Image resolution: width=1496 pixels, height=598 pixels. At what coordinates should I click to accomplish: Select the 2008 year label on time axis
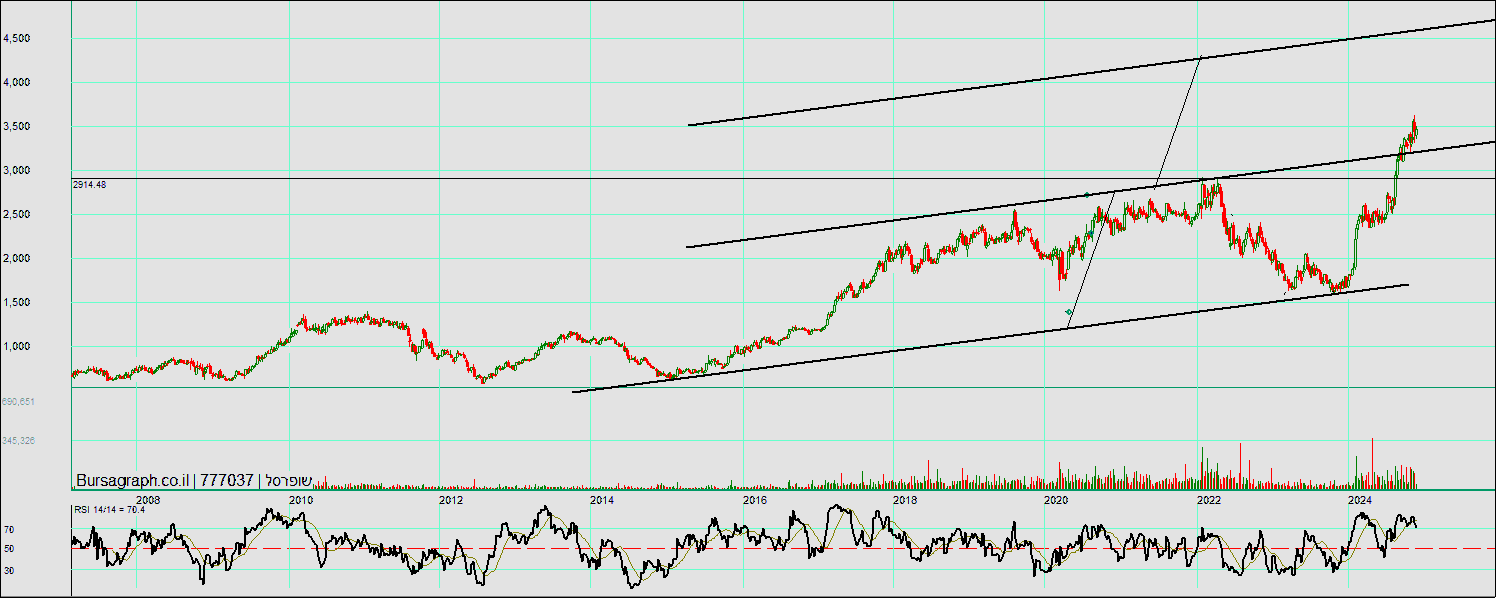click(x=147, y=499)
